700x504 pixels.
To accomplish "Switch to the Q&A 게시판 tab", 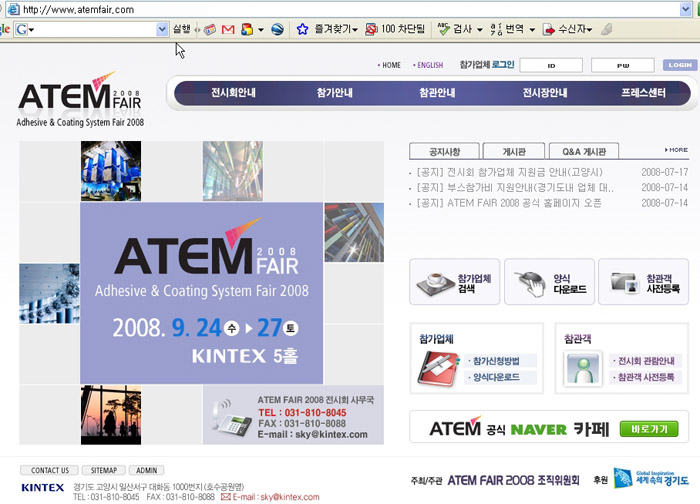I will [584, 151].
